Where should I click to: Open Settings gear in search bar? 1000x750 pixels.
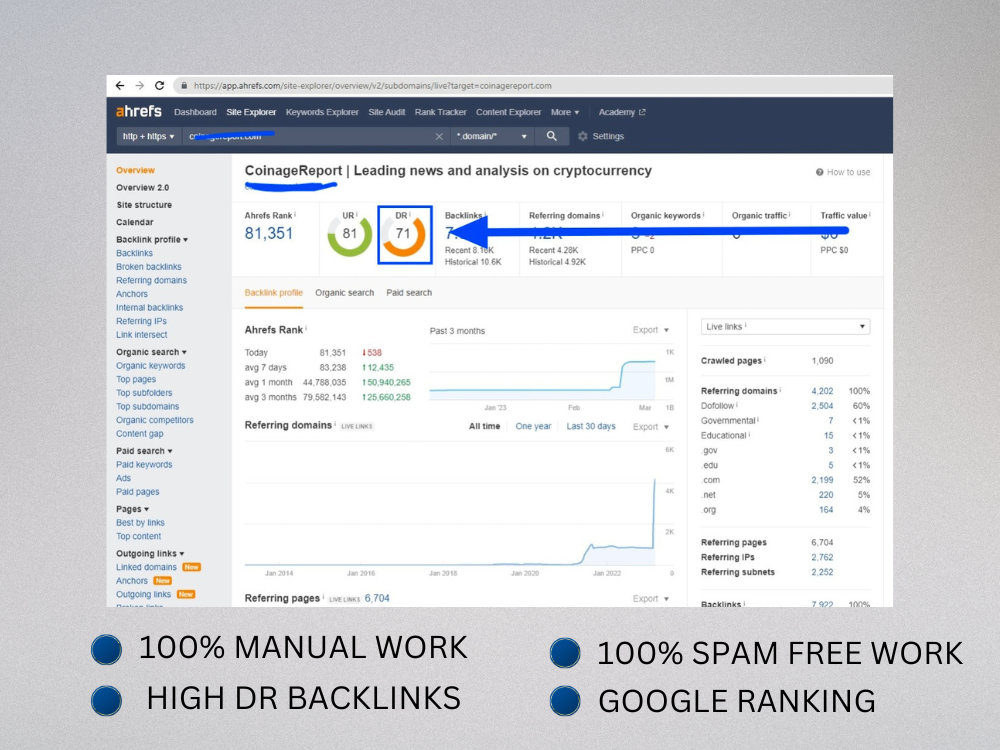pos(600,136)
